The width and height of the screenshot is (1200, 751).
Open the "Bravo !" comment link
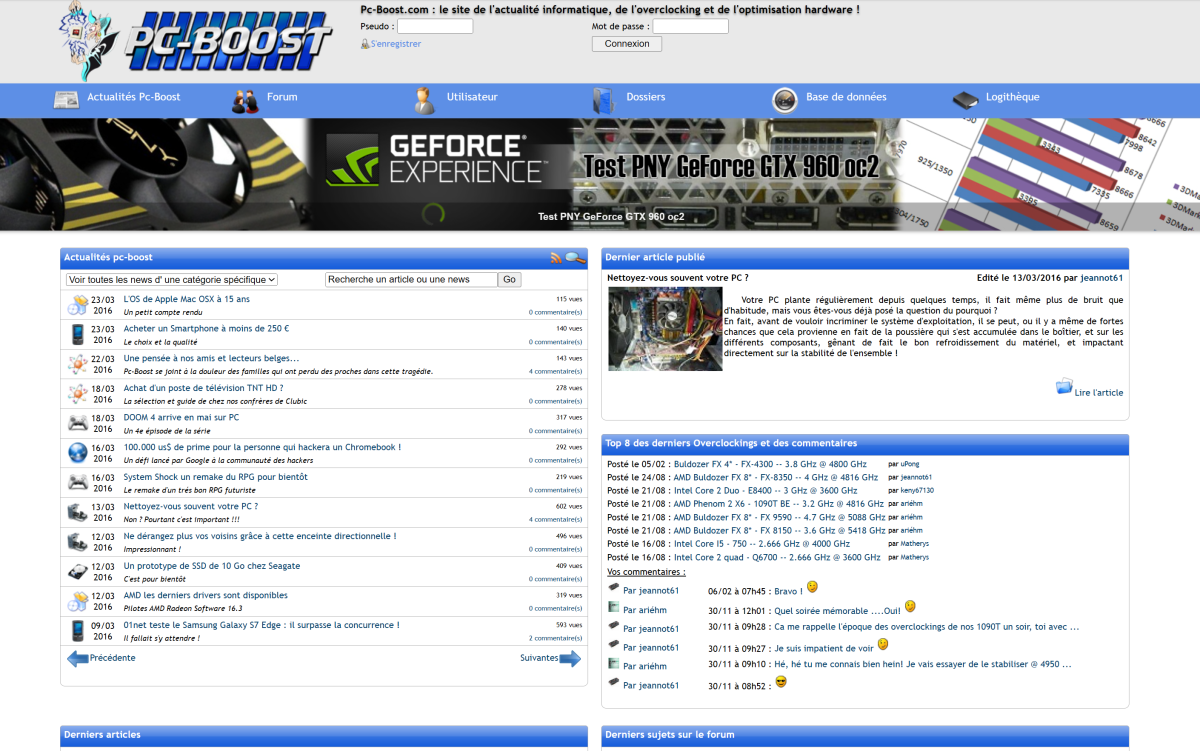click(788, 591)
